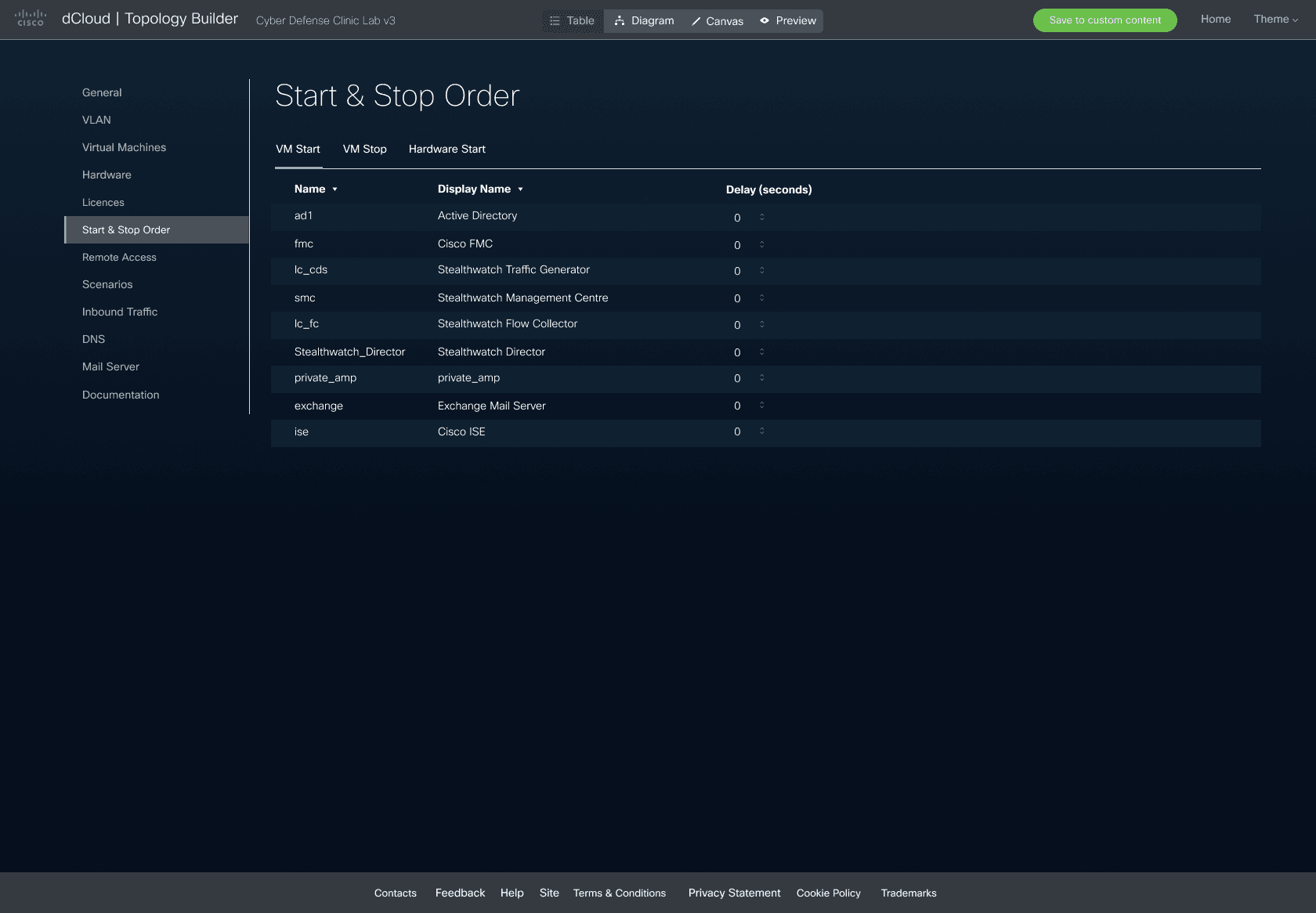Open Virtual Machines in the sidebar

coord(124,147)
